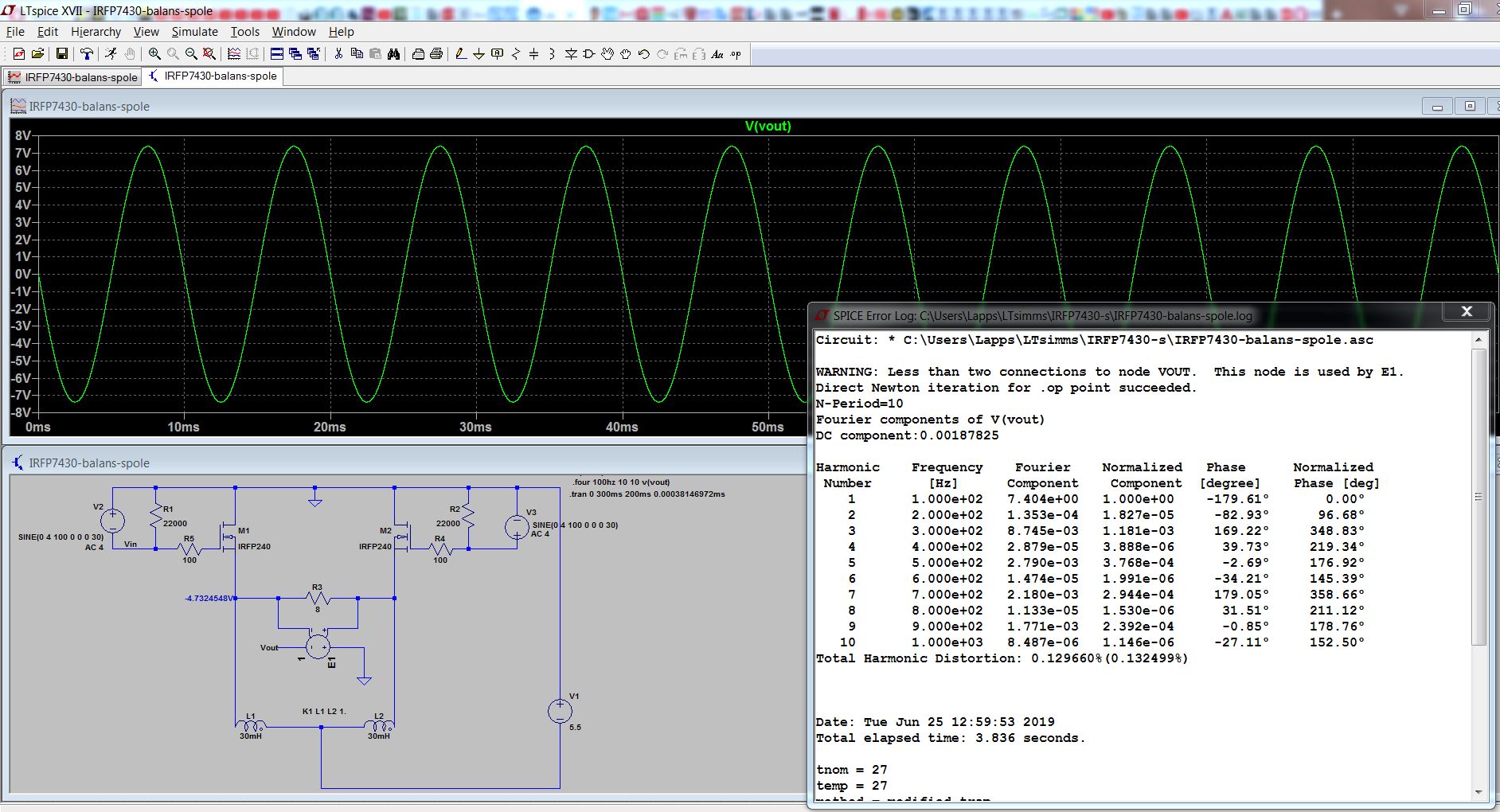
Task: Open the Tools menu
Action: pos(245,32)
